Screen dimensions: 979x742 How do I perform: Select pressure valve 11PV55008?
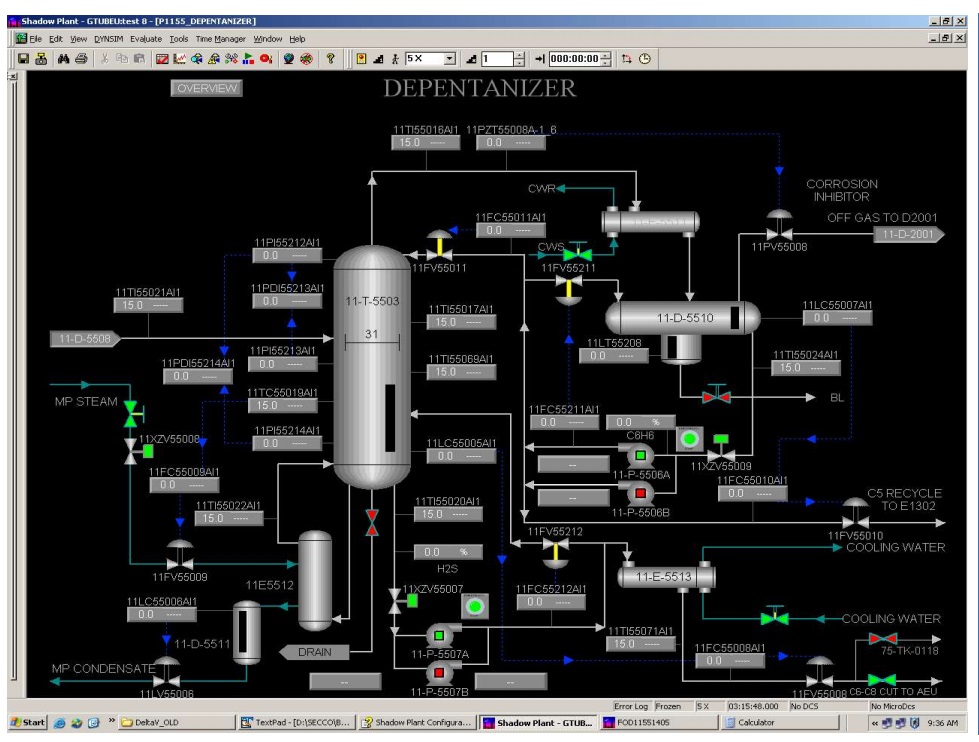point(779,225)
